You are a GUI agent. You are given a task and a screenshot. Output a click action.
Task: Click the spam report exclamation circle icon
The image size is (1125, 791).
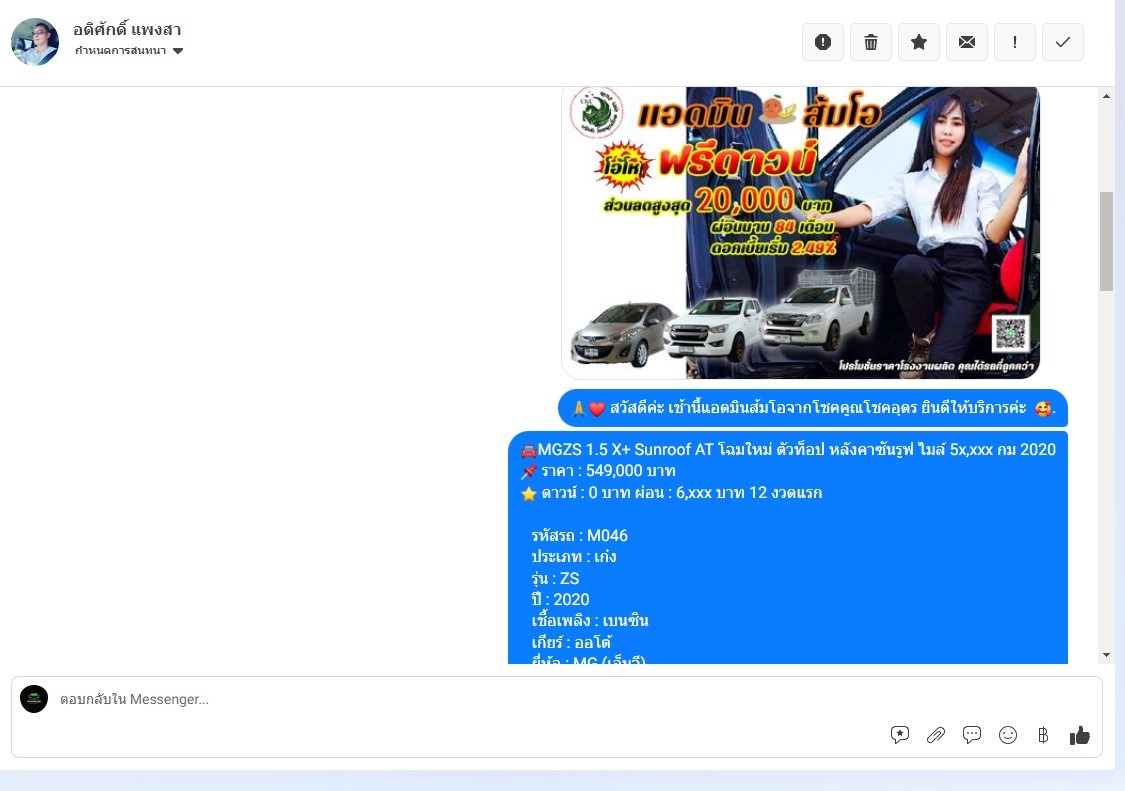823,42
